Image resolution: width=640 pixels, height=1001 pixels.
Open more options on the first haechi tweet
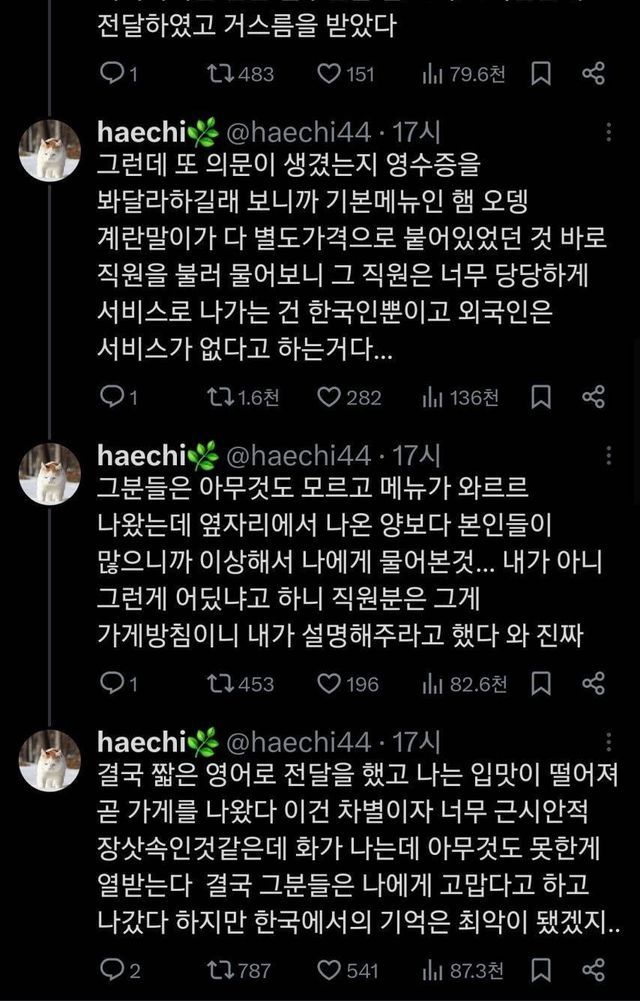tap(609, 133)
